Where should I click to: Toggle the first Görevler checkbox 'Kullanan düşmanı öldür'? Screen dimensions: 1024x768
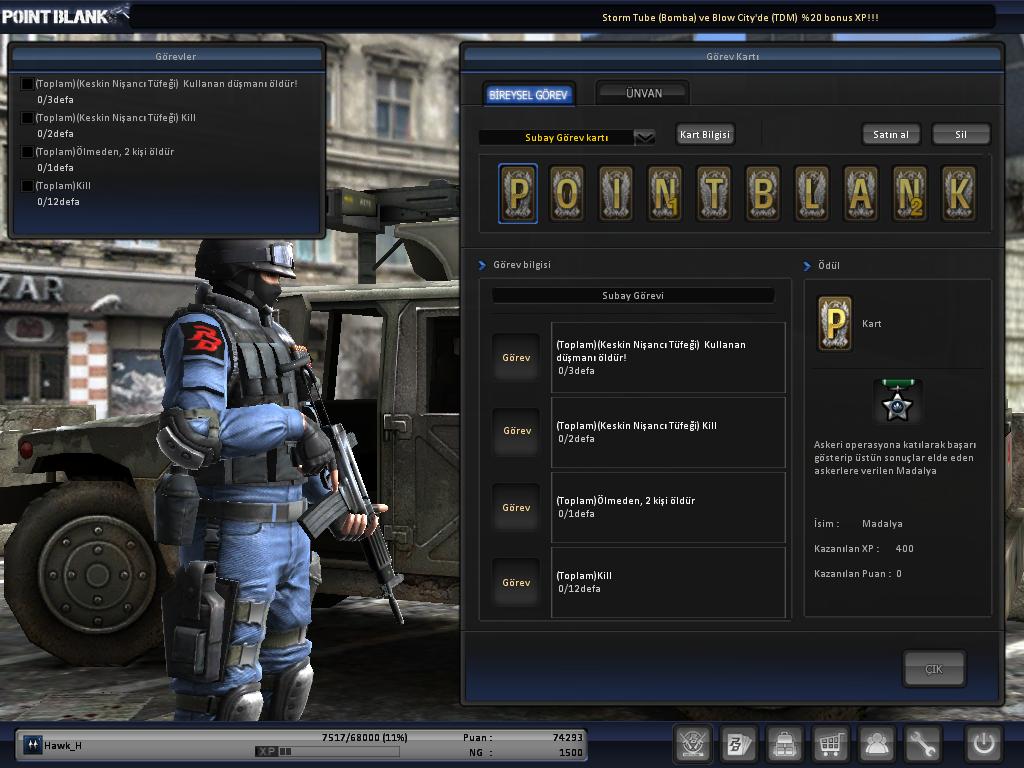pyautogui.click(x=27, y=84)
